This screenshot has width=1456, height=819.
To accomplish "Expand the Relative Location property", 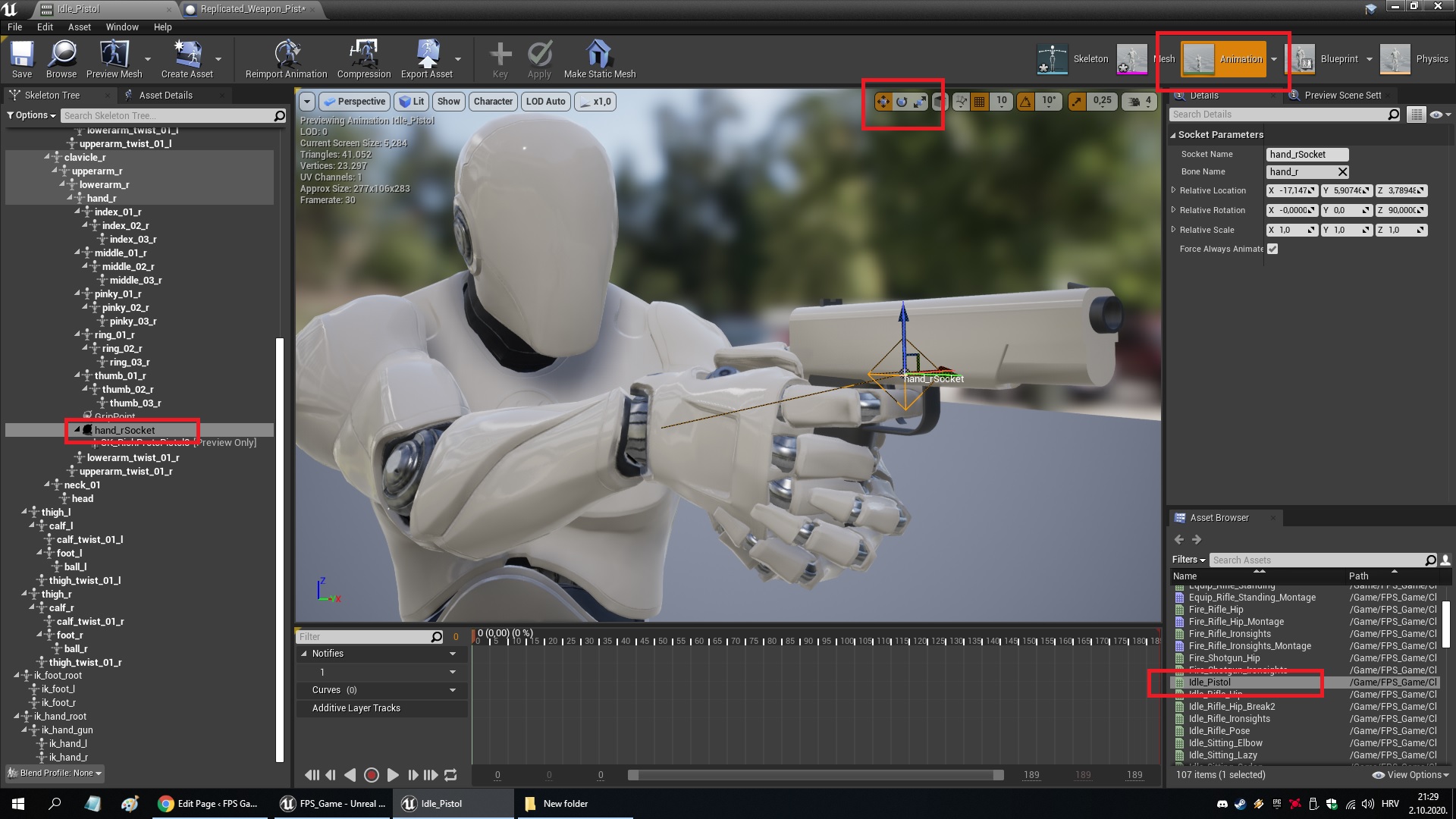I will coord(1174,190).
